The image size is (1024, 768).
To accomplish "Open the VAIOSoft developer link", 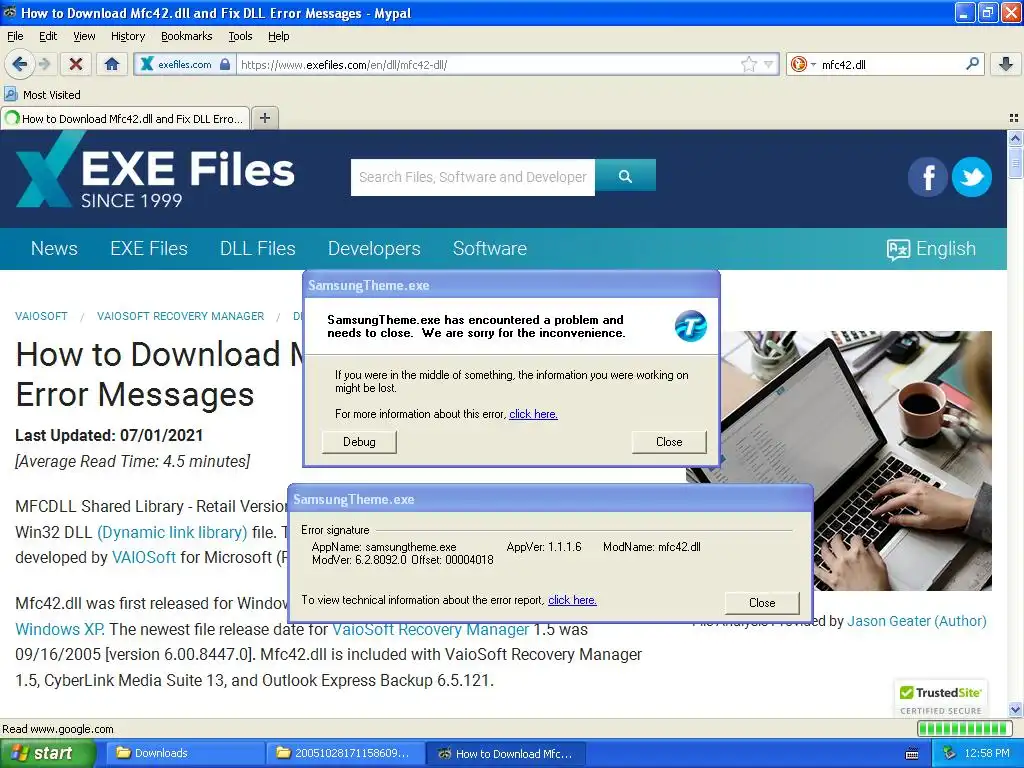I will point(144,557).
